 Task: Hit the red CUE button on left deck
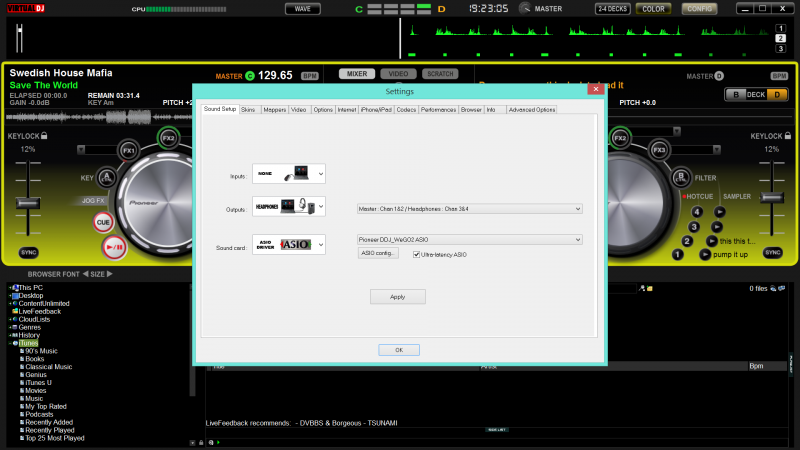pos(103,222)
